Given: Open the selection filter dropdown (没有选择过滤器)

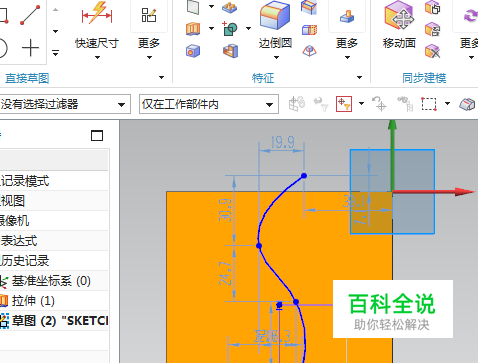Looking at the screenshot, I should pyautogui.click(x=65, y=104).
